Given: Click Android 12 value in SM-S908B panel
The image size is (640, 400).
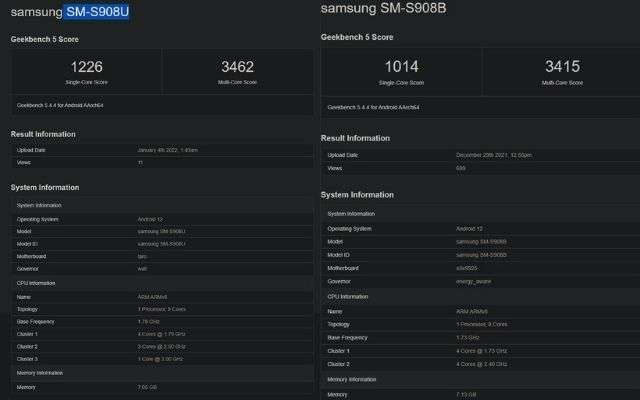Looking at the screenshot, I should click(x=469, y=229).
